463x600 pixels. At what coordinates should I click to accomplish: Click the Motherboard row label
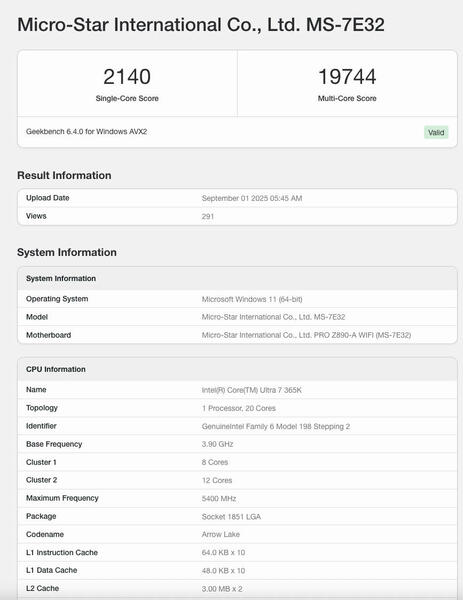(x=49, y=335)
